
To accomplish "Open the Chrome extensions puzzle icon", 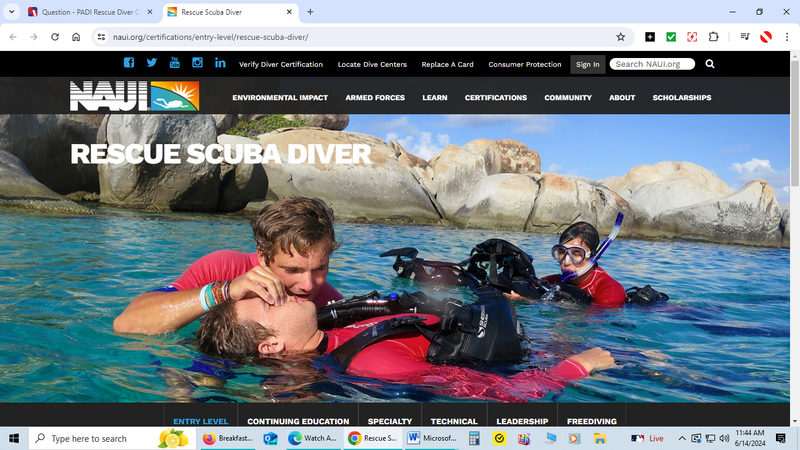I will click(x=714, y=37).
